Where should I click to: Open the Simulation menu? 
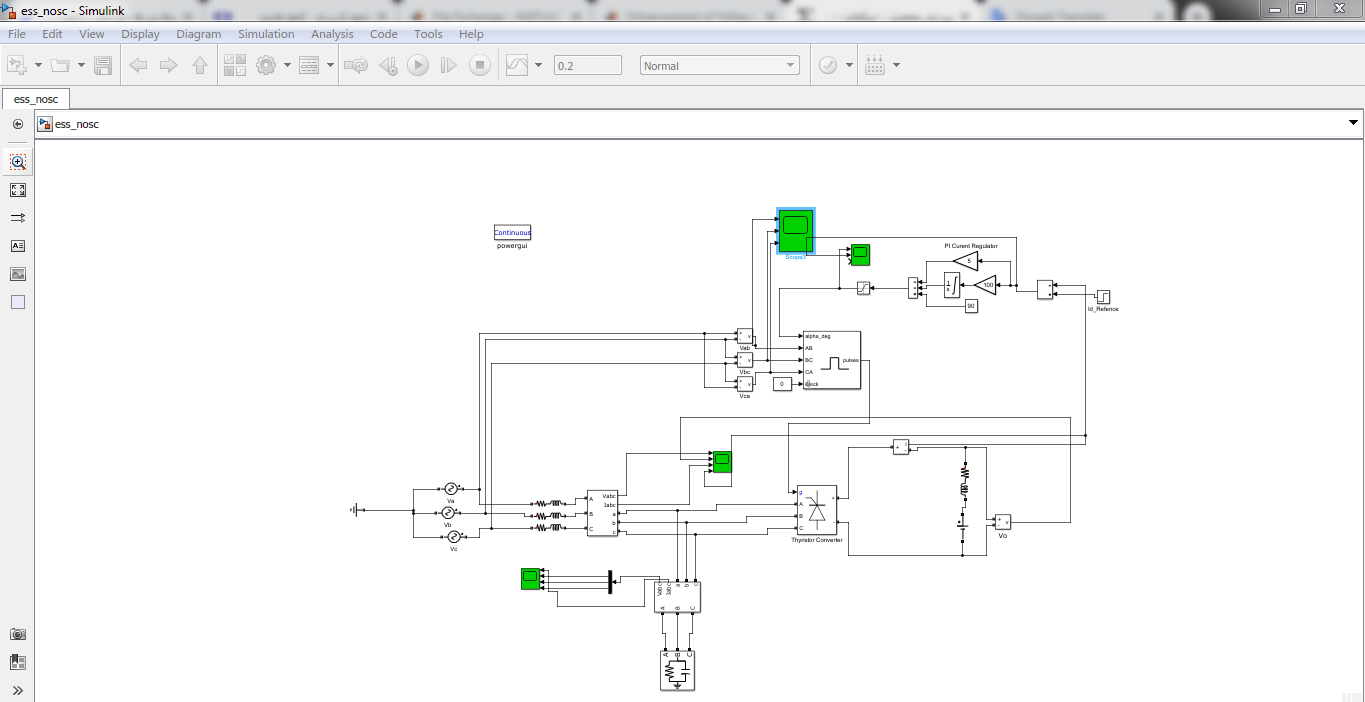[266, 34]
